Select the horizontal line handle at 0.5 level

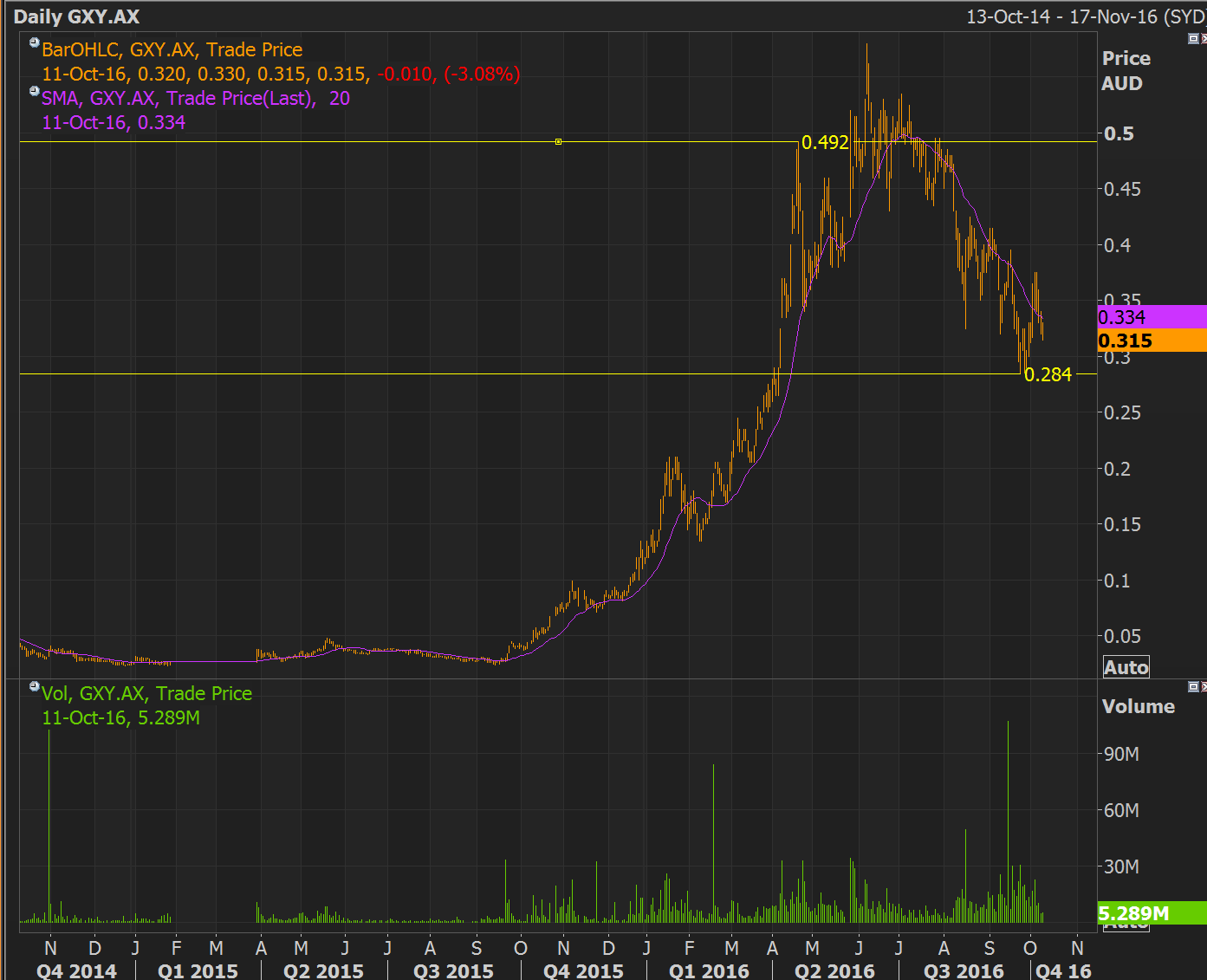click(559, 141)
